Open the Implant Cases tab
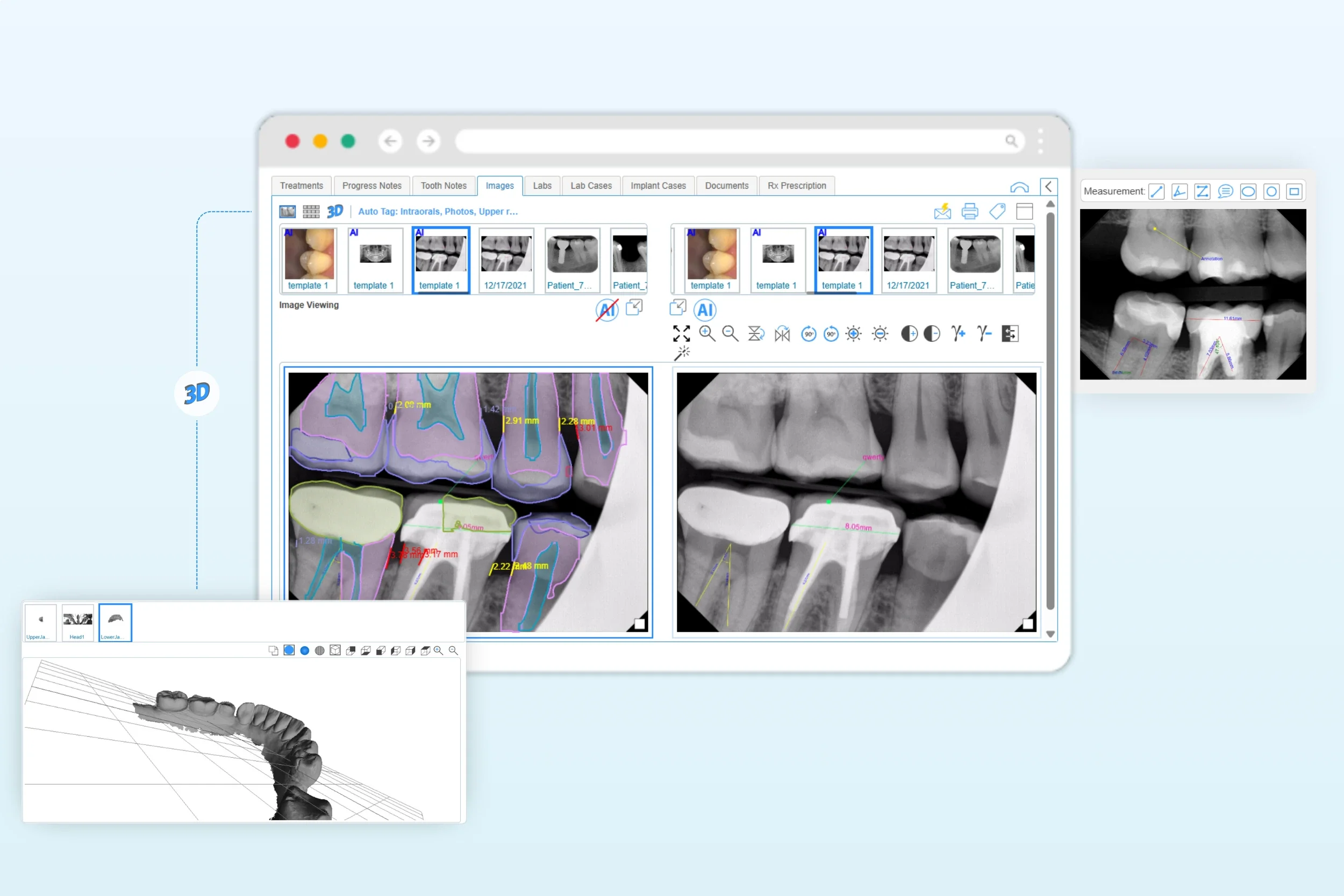 (x=657, y=186)
